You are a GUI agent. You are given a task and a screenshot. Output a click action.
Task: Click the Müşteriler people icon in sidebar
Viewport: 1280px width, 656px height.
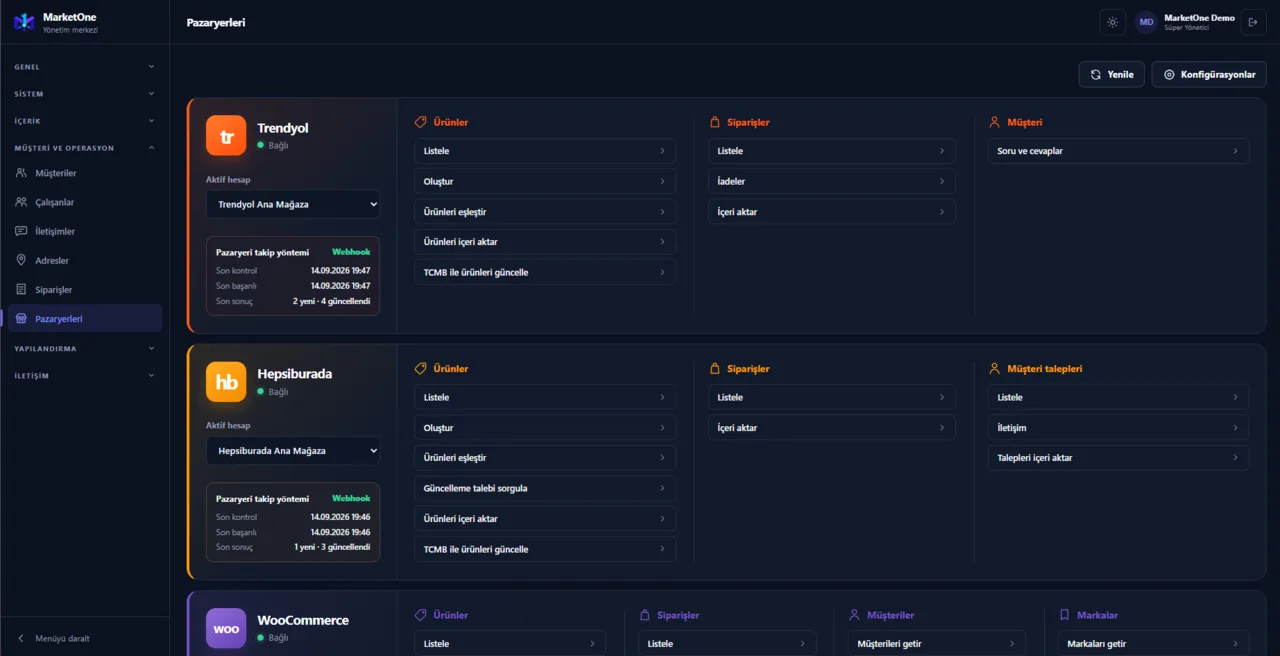click(22, 173)
